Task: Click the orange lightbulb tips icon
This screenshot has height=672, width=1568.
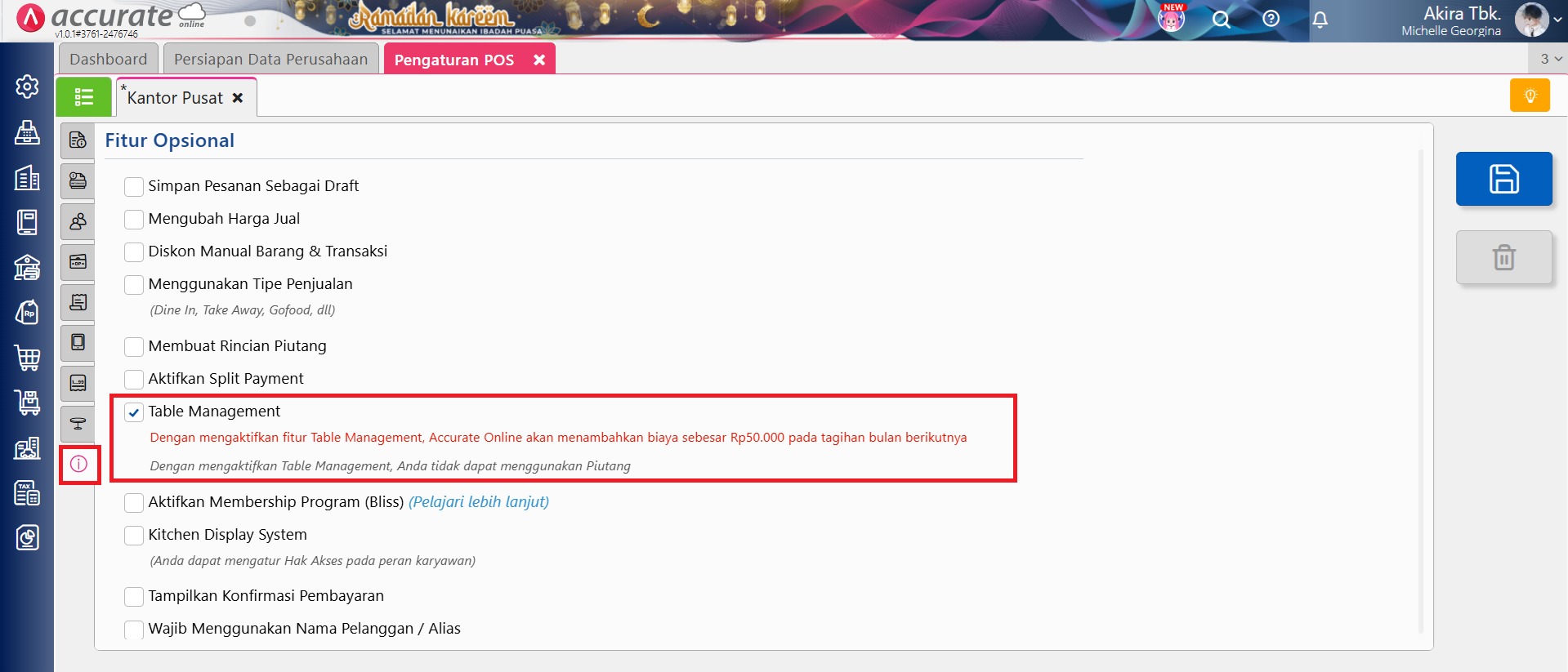Action: coord(1530,96)
